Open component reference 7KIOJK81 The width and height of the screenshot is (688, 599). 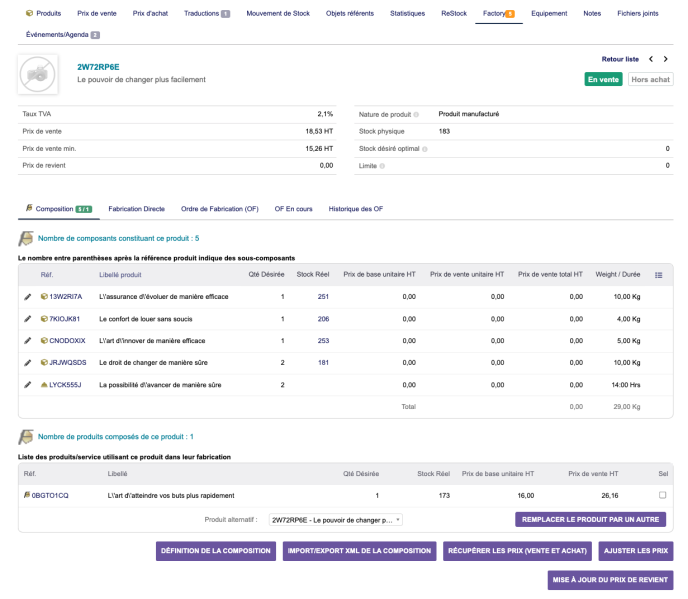pyautogui.click(x=64, y=319)
